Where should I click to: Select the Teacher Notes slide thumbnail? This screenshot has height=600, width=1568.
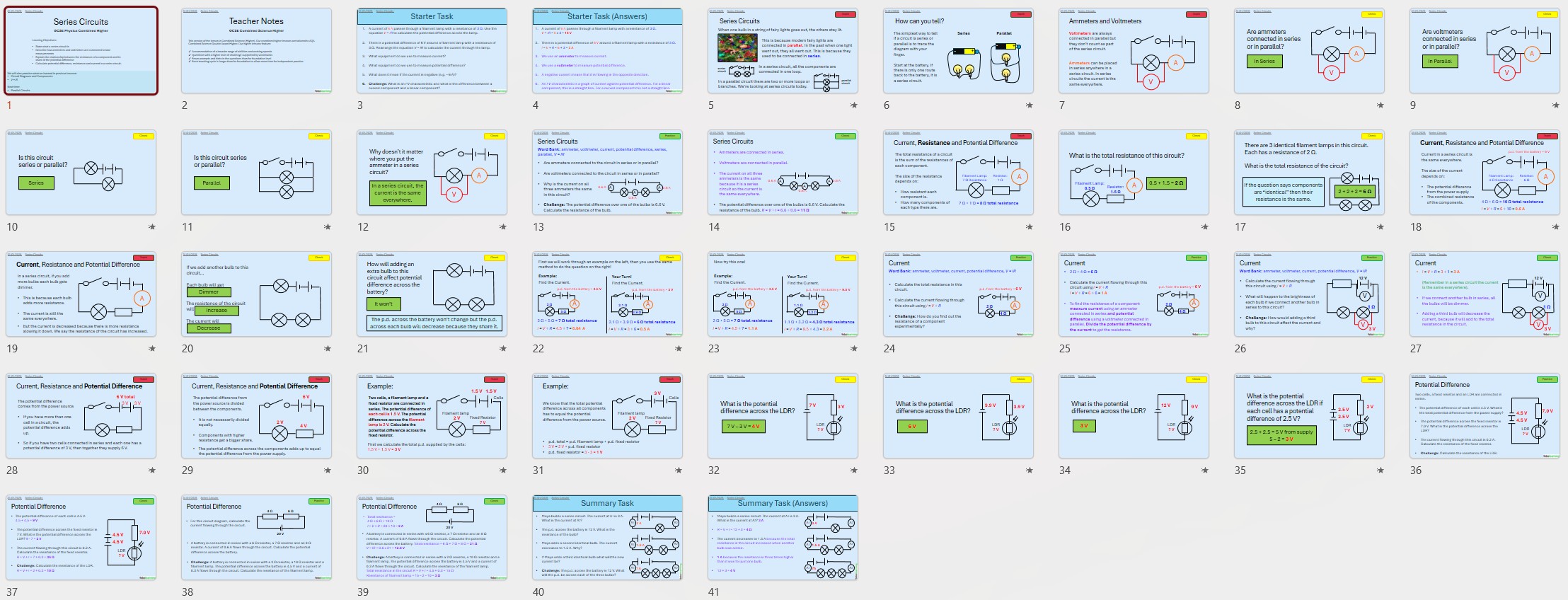tap(256, 51)
